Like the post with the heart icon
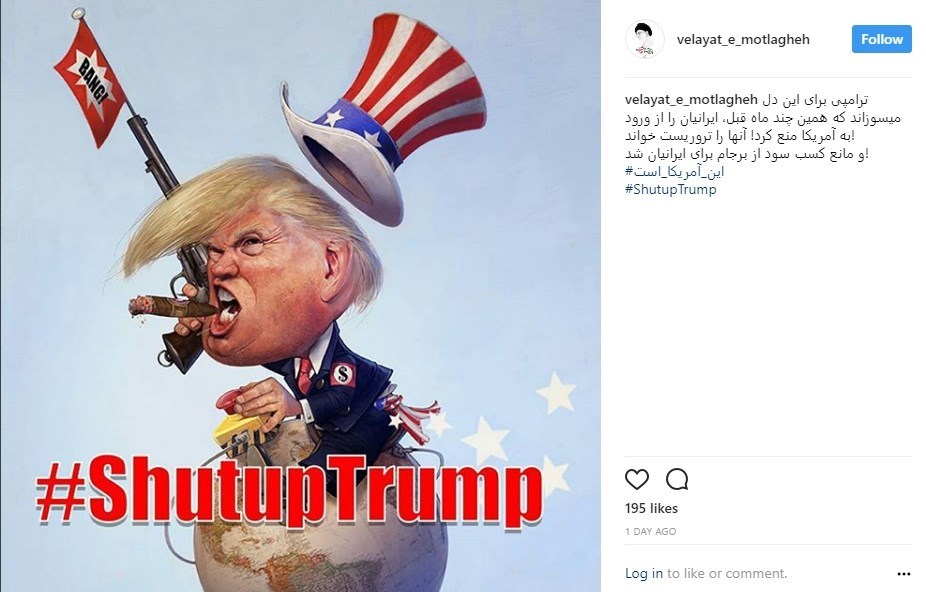Viewport: 926px width, 592px height. click(637, 479)
